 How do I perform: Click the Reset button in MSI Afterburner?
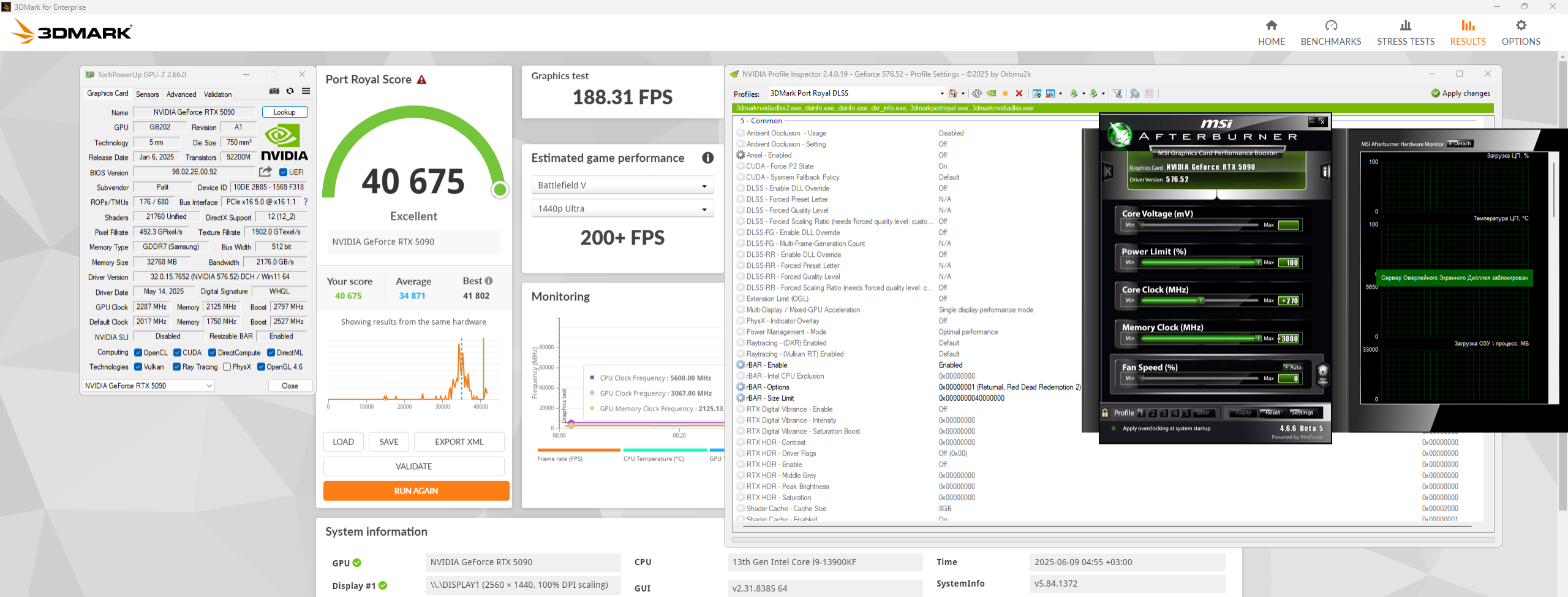1273,413
